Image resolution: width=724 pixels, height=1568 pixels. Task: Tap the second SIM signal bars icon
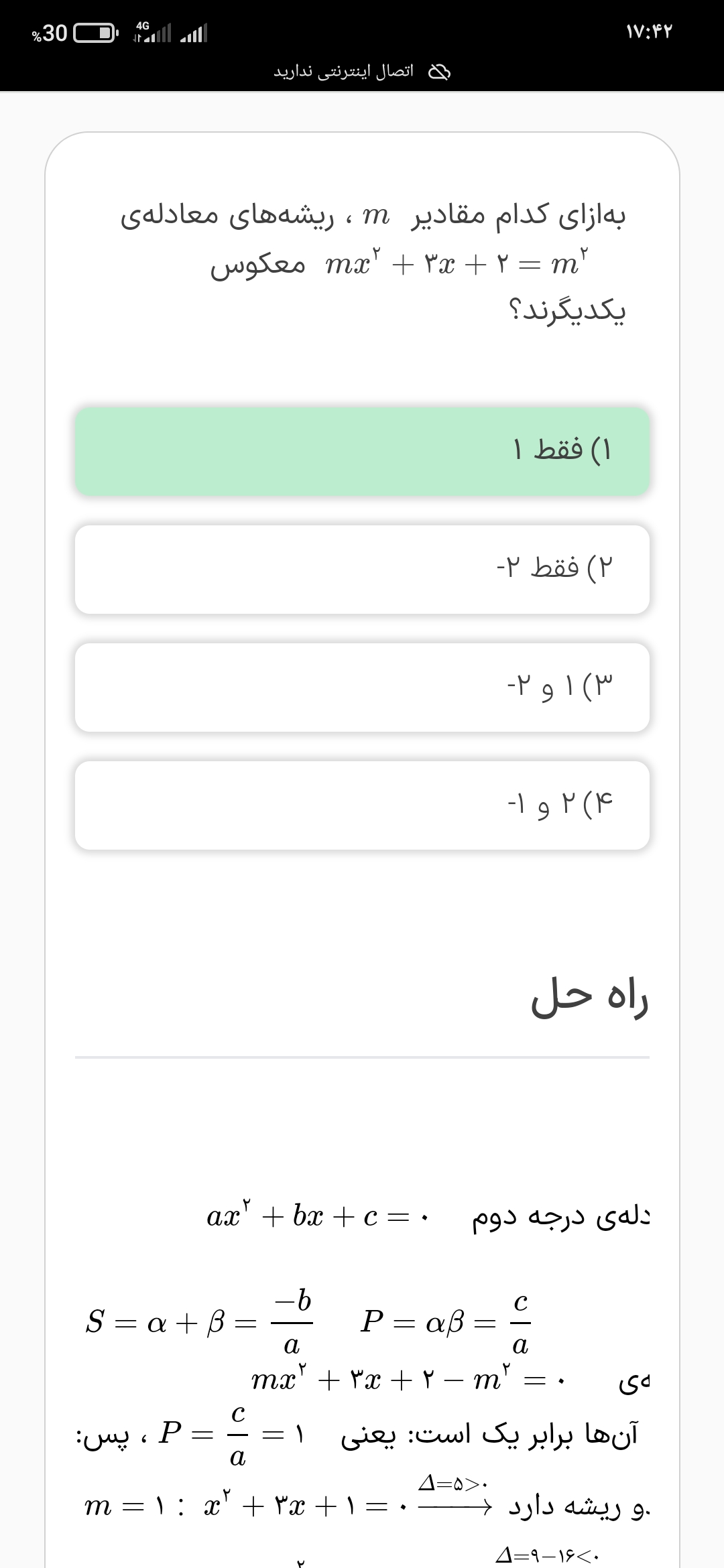pos(194,33)
